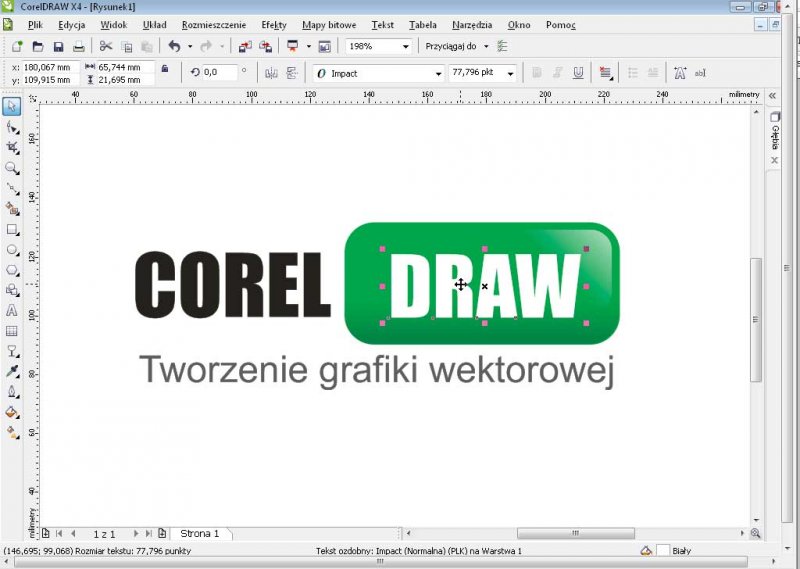Click the horizontal scrollbar thumb
This screenshot has width=800, height=569.
click(576, 533)
